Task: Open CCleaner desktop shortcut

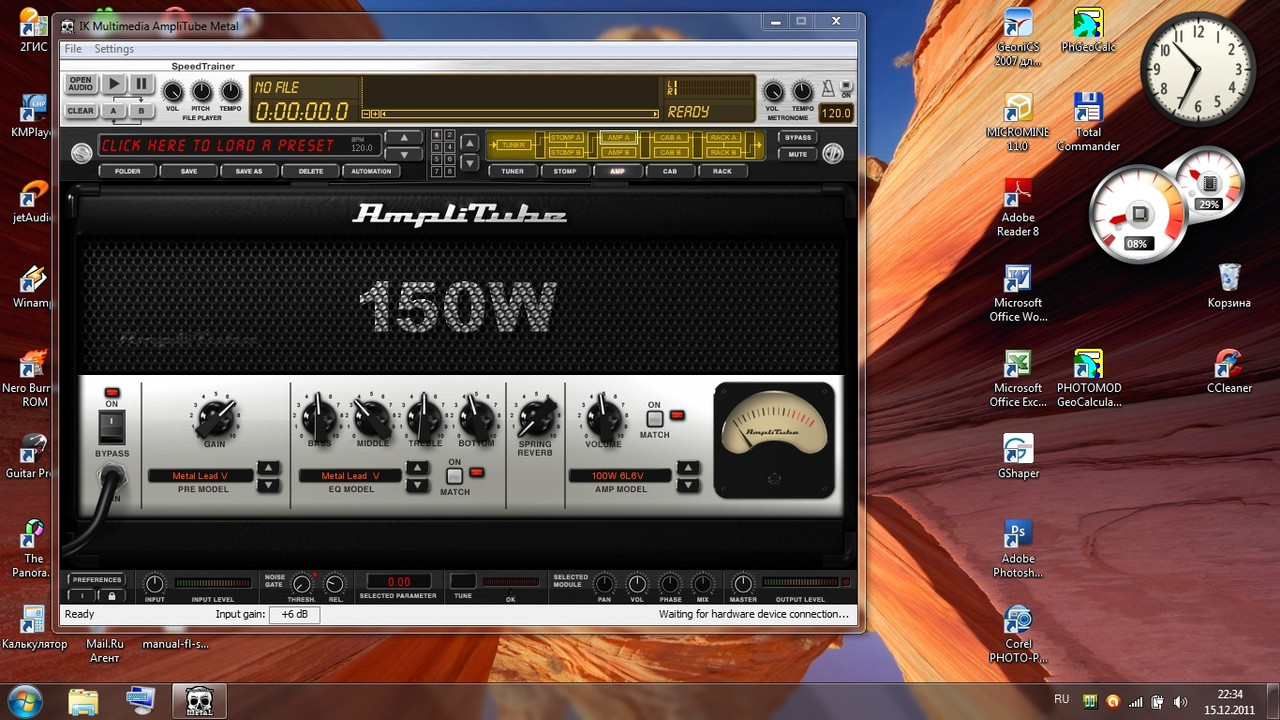Action: (x=1229, y=371)
